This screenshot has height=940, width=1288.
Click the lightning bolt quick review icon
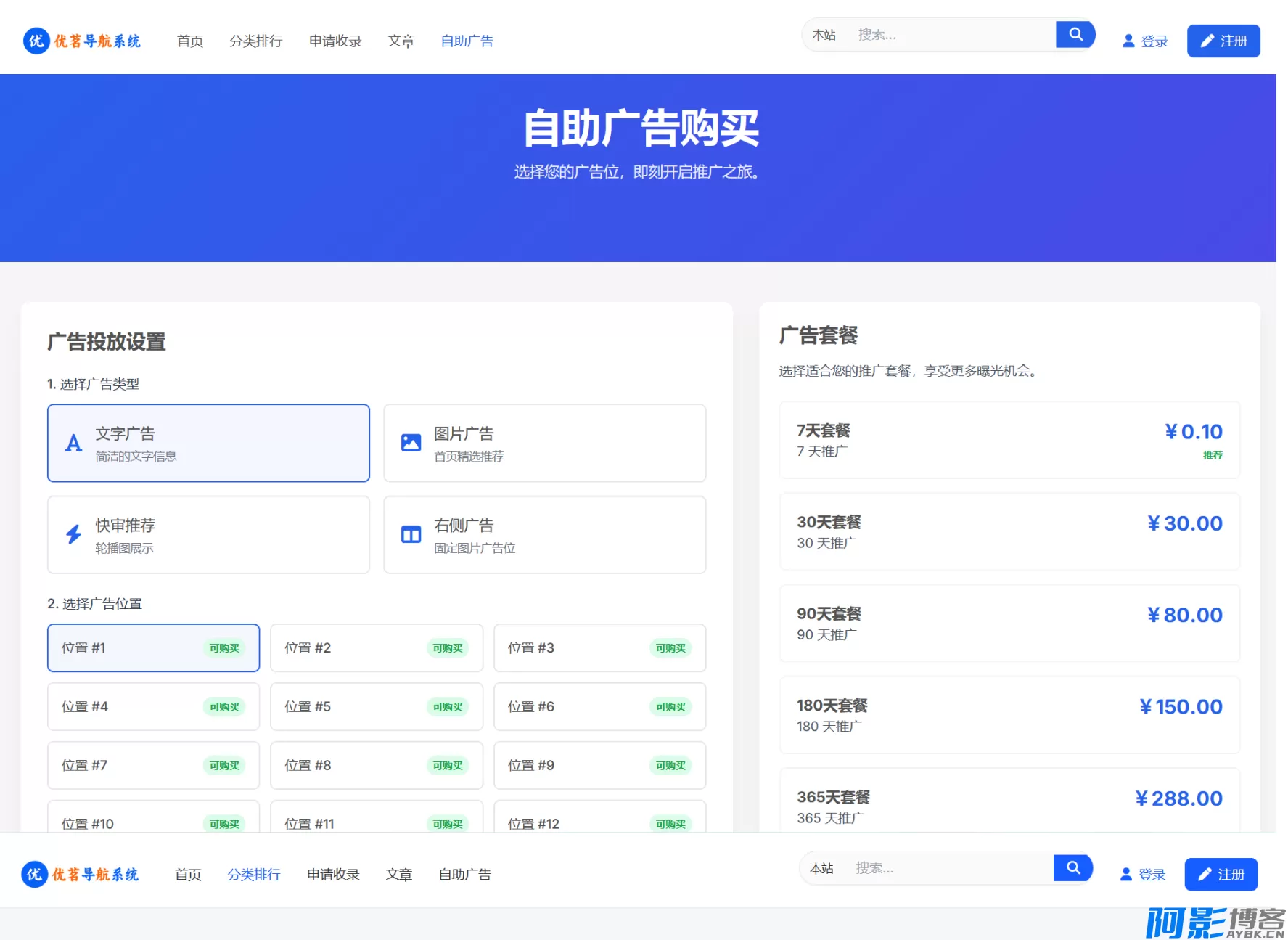pos(73,535)
